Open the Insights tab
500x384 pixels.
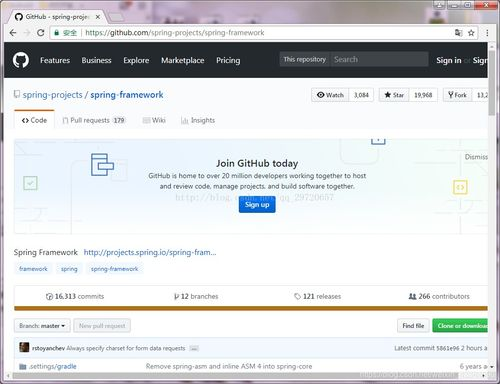[198, 120]
